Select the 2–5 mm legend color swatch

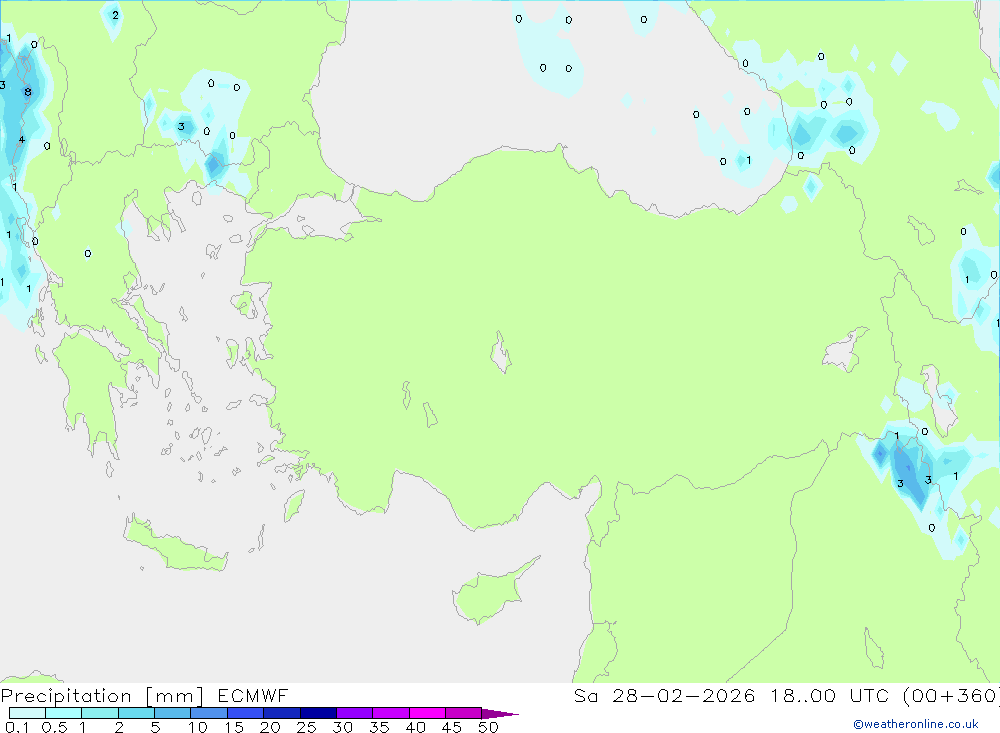(x=136, y=713)
